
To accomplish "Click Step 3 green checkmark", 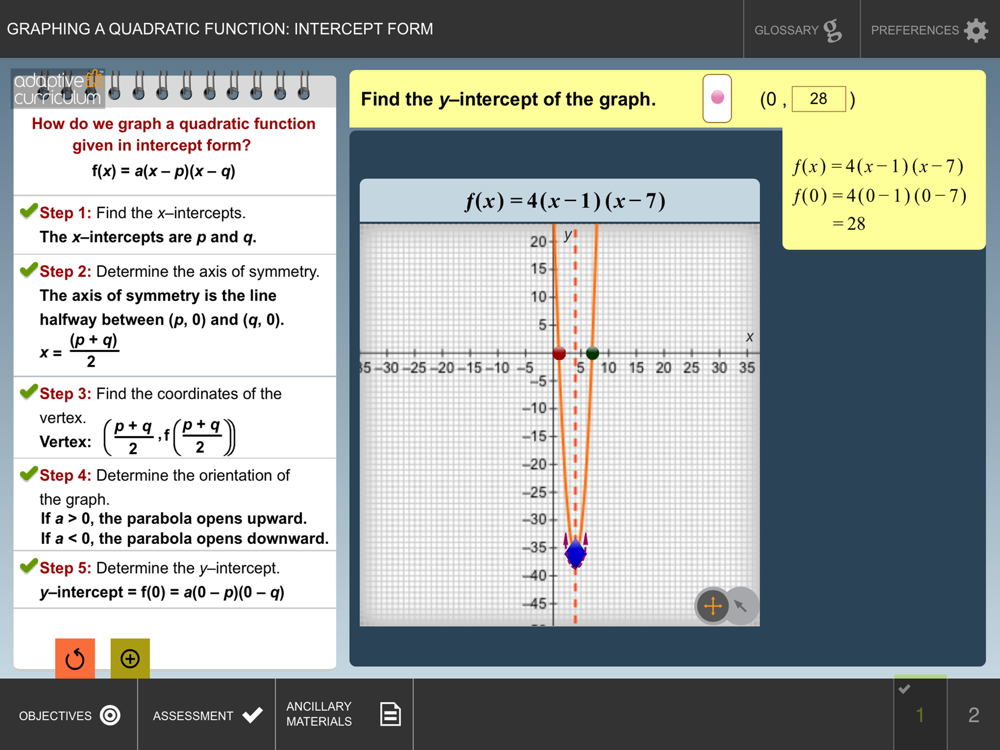I will click(29, 391).
